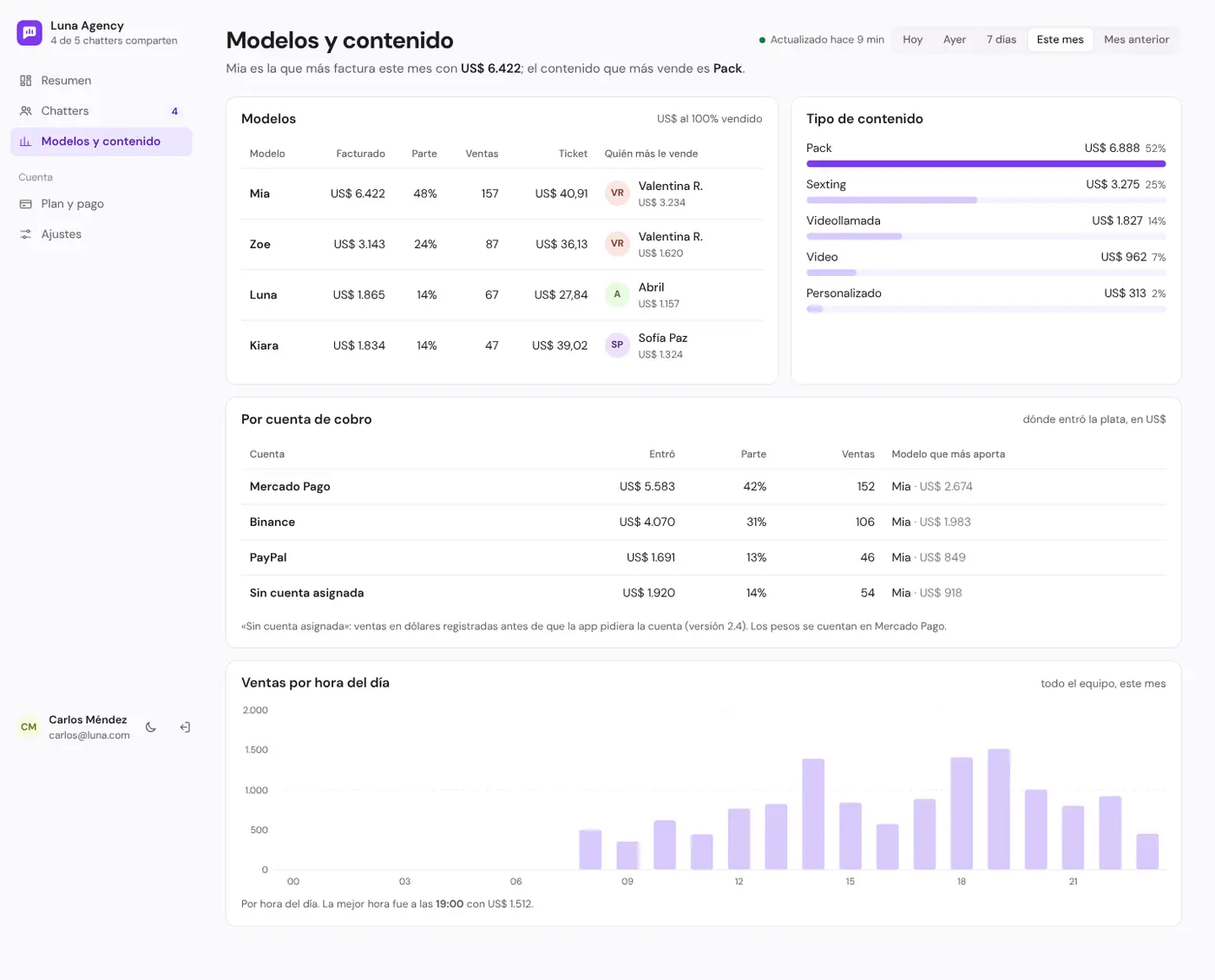Click Luna's billed amount US$ 1.865
The width and height of the screenshot is (1215, 980).
pyautogui.click(x=358, y=295)
